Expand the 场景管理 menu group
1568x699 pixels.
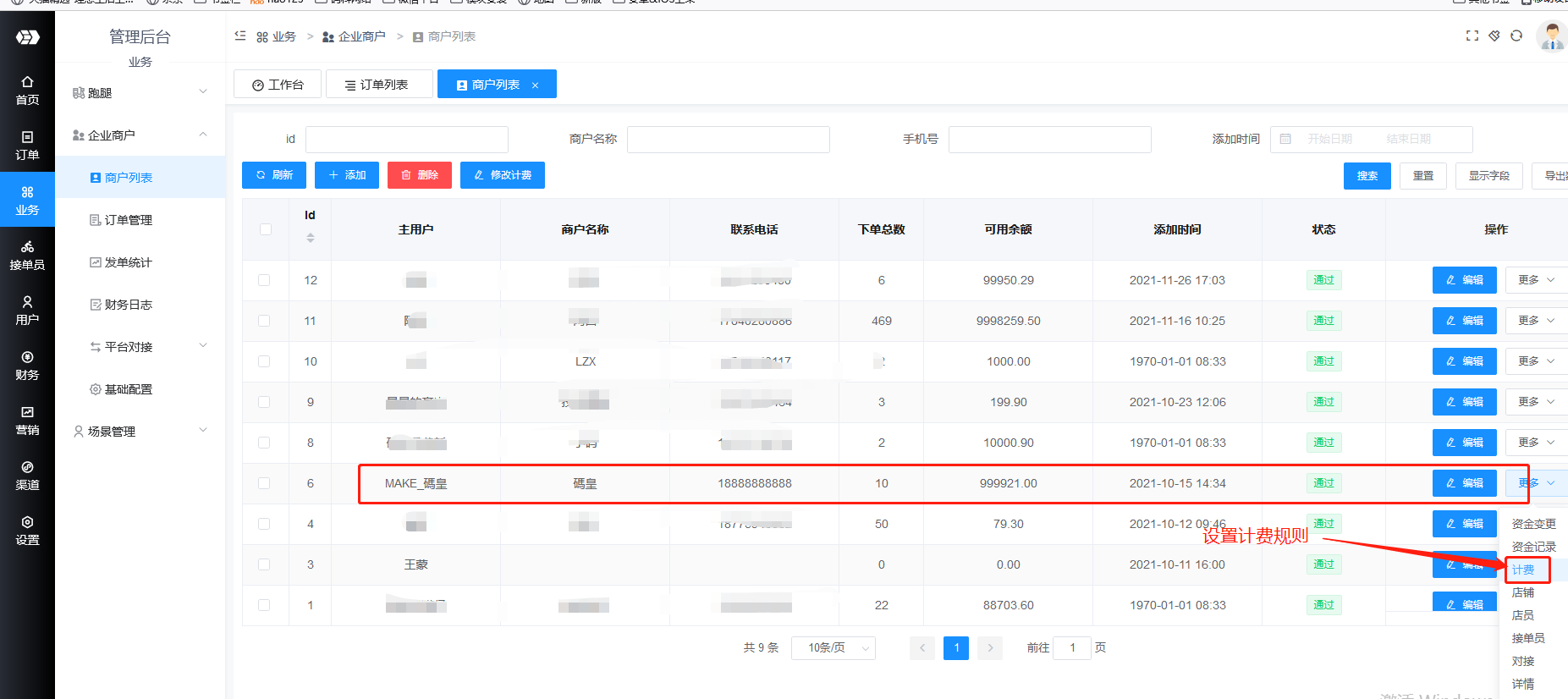click(x=140, y=431)
